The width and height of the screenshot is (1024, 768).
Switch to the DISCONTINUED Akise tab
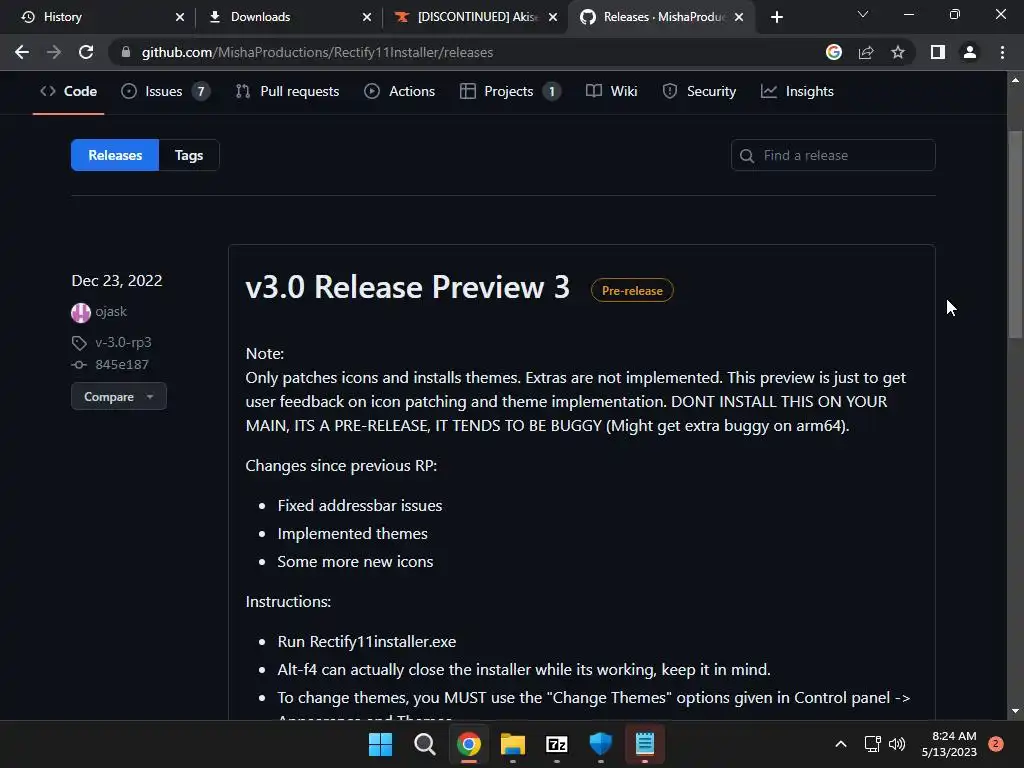pos(477,17)
